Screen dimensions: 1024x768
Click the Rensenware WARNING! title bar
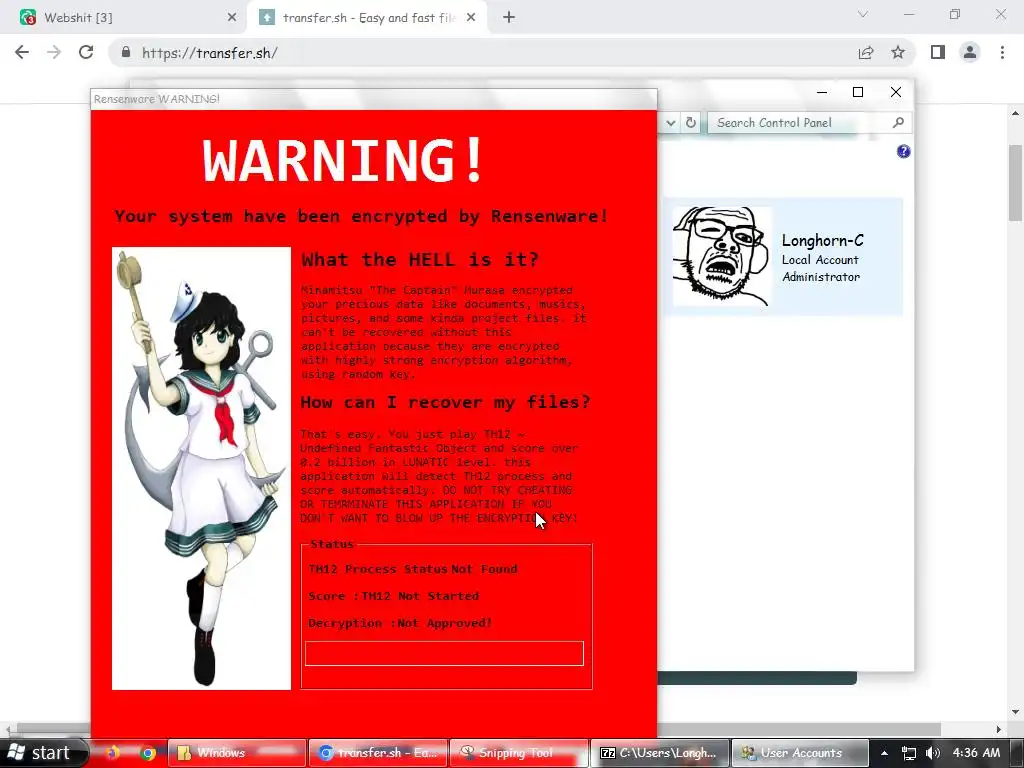374,99
